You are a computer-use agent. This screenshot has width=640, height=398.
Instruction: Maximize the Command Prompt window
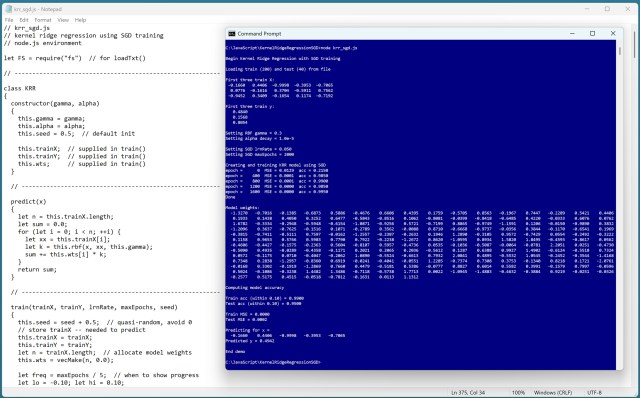coord(592,33)
